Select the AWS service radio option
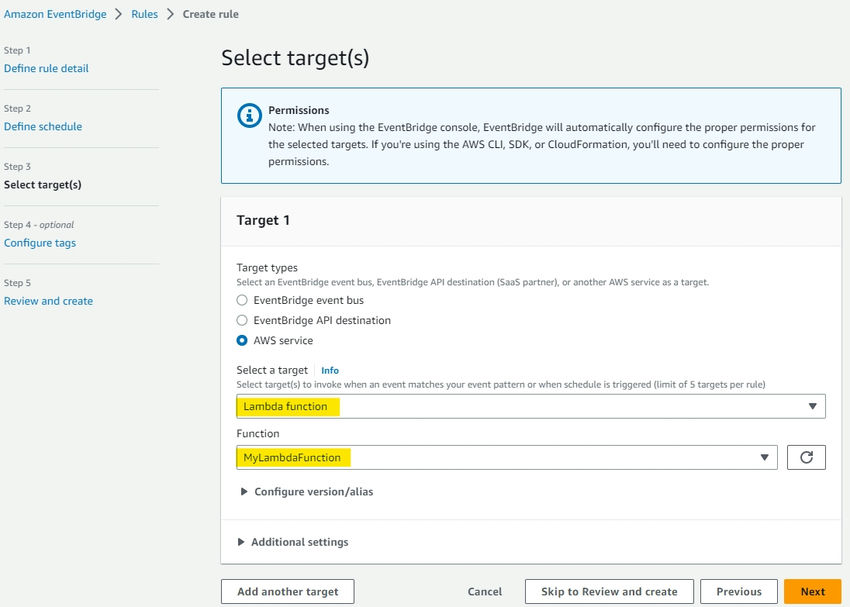Viewport: 850px width, 607px height. [242, 340]
